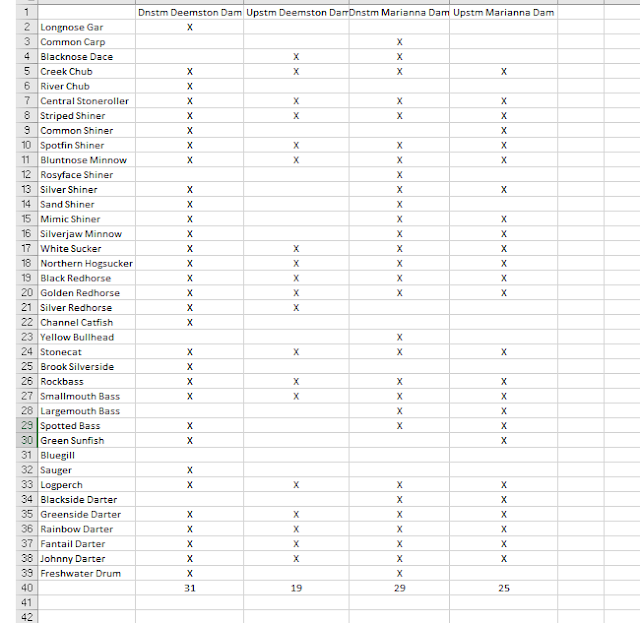Select the White Sucker cell
Screen dimensions: 640x623
(x=87, y=249)
